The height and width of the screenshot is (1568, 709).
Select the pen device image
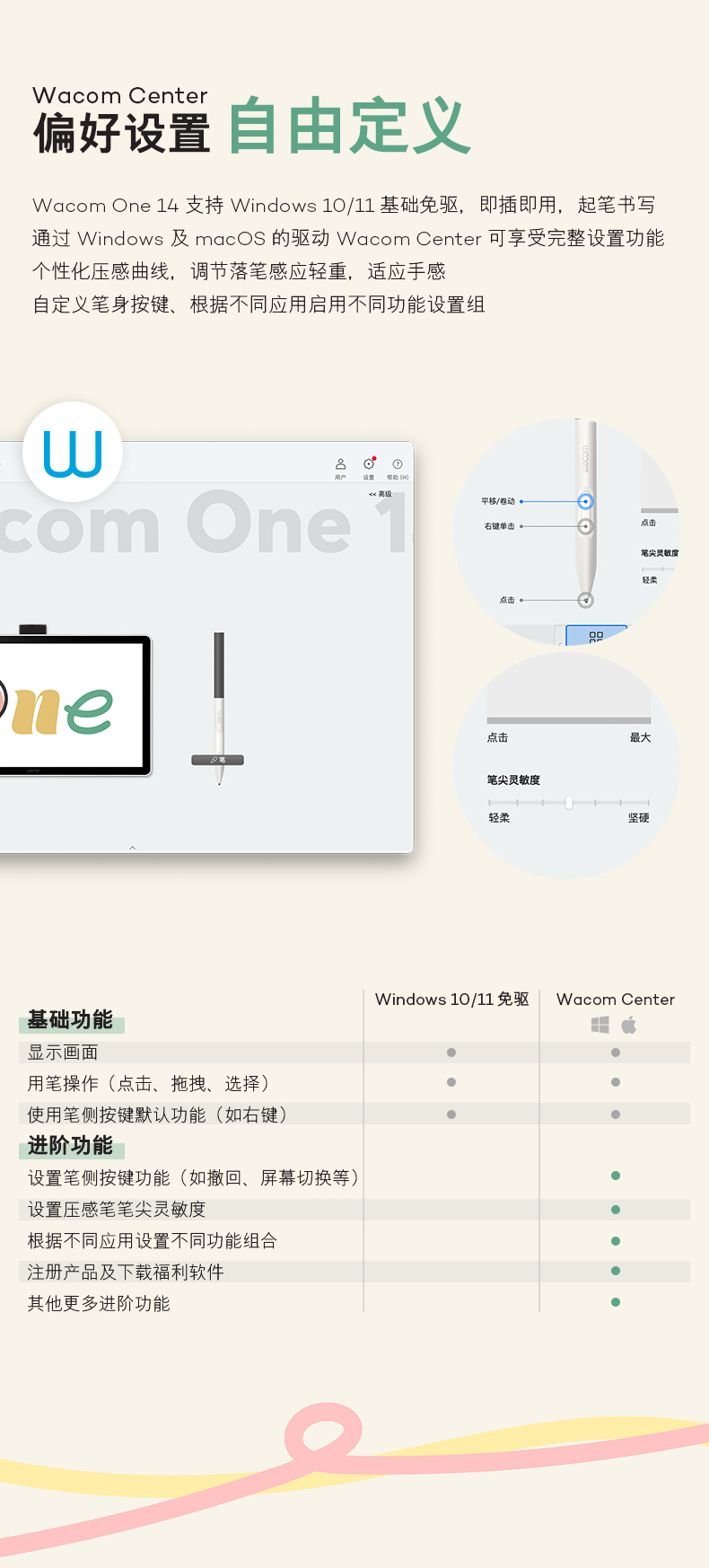[218, 708]
